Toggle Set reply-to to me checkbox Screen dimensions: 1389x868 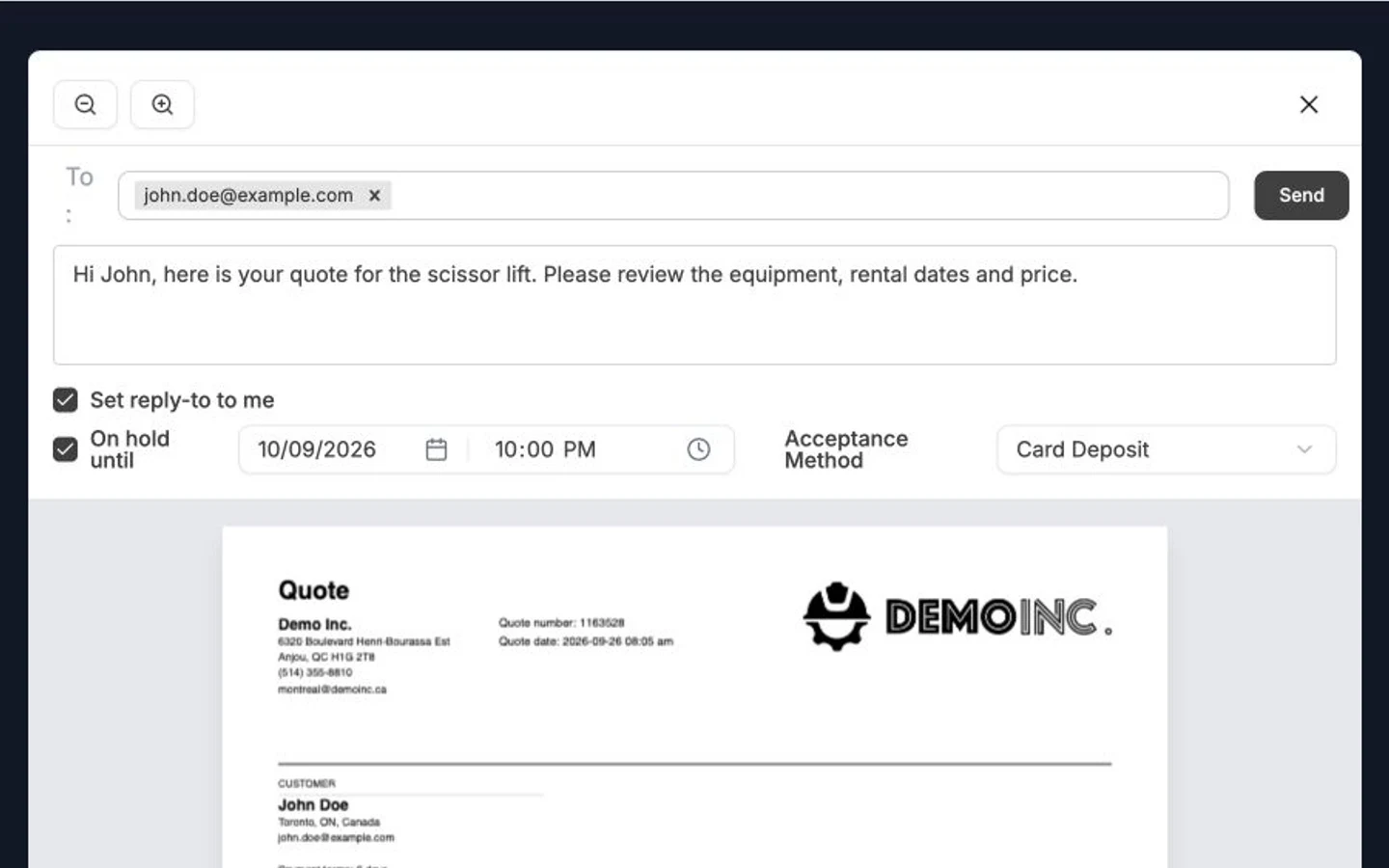[x=66, y=399]
